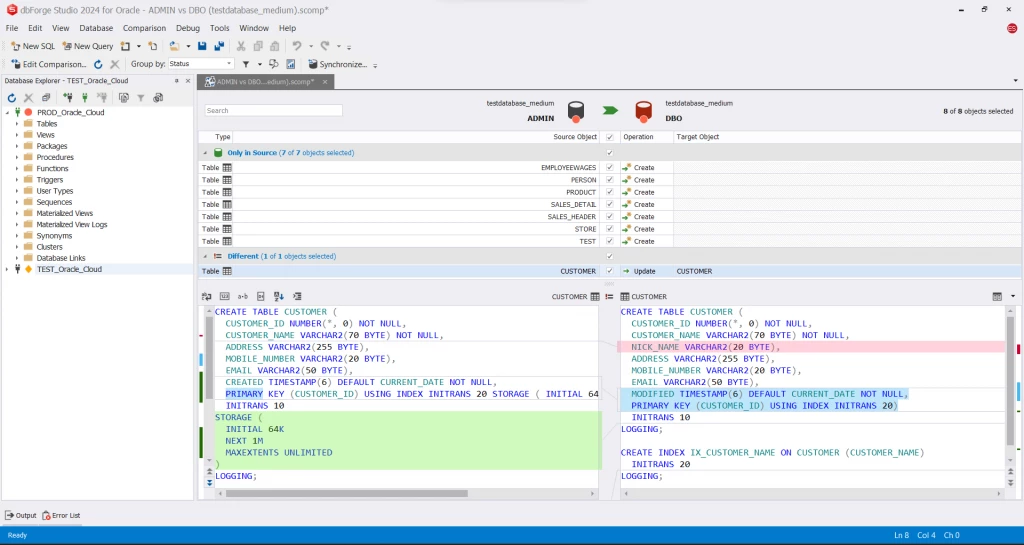Open the Debug menu
This screenshot has width=1024, height=545.
[x=188, y=28]
